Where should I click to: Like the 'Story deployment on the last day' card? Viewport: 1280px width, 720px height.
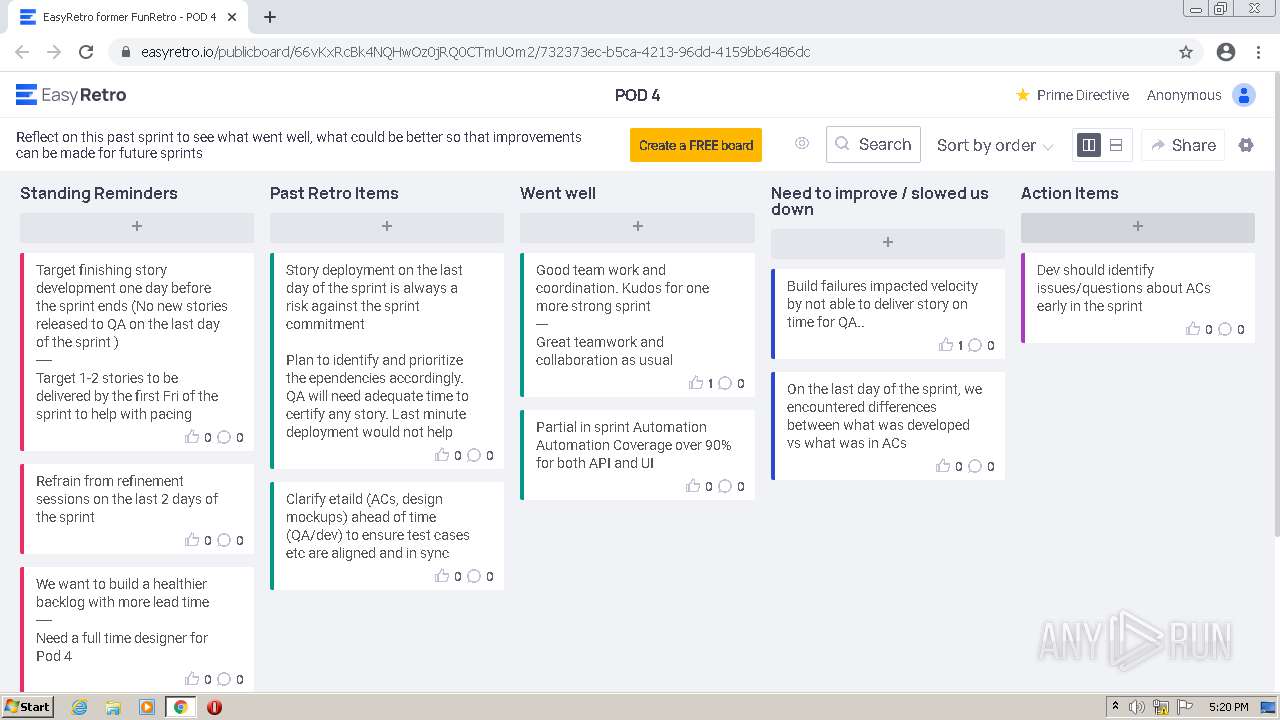coord(442,455)
